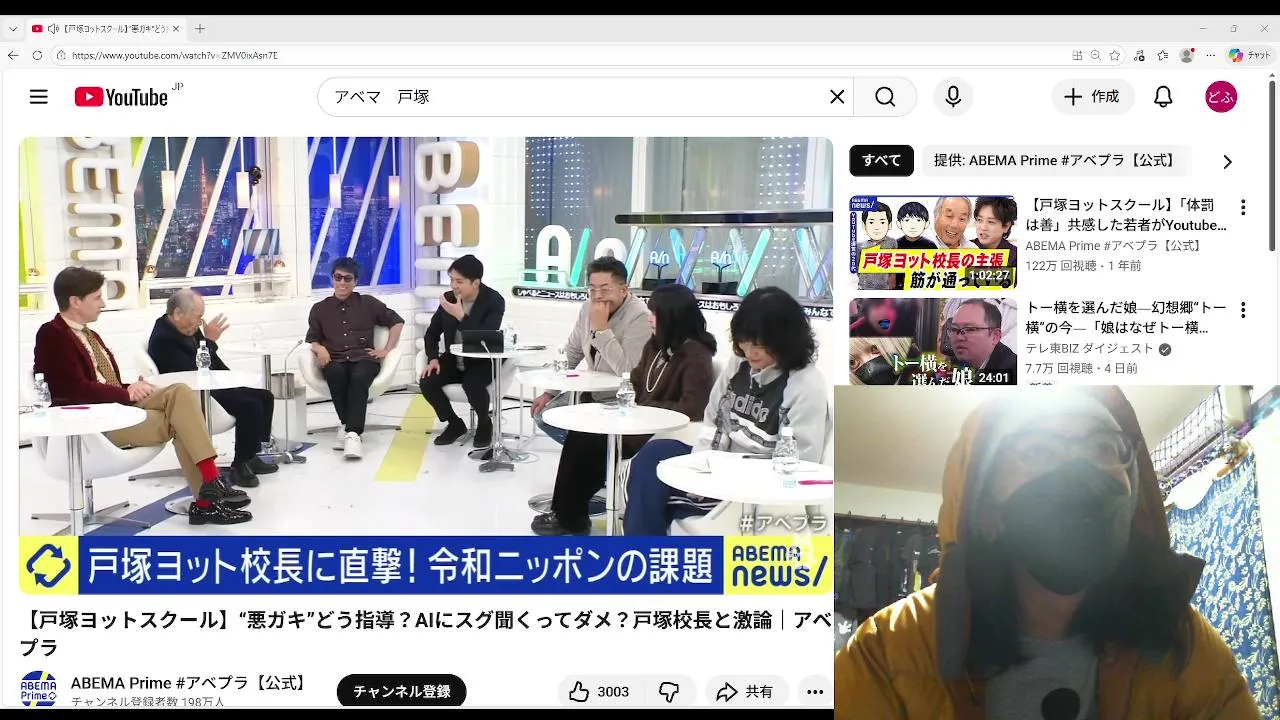Open the browser profile icon
The width and height of the screenshot is (1280, 720).
point(1187,55)
